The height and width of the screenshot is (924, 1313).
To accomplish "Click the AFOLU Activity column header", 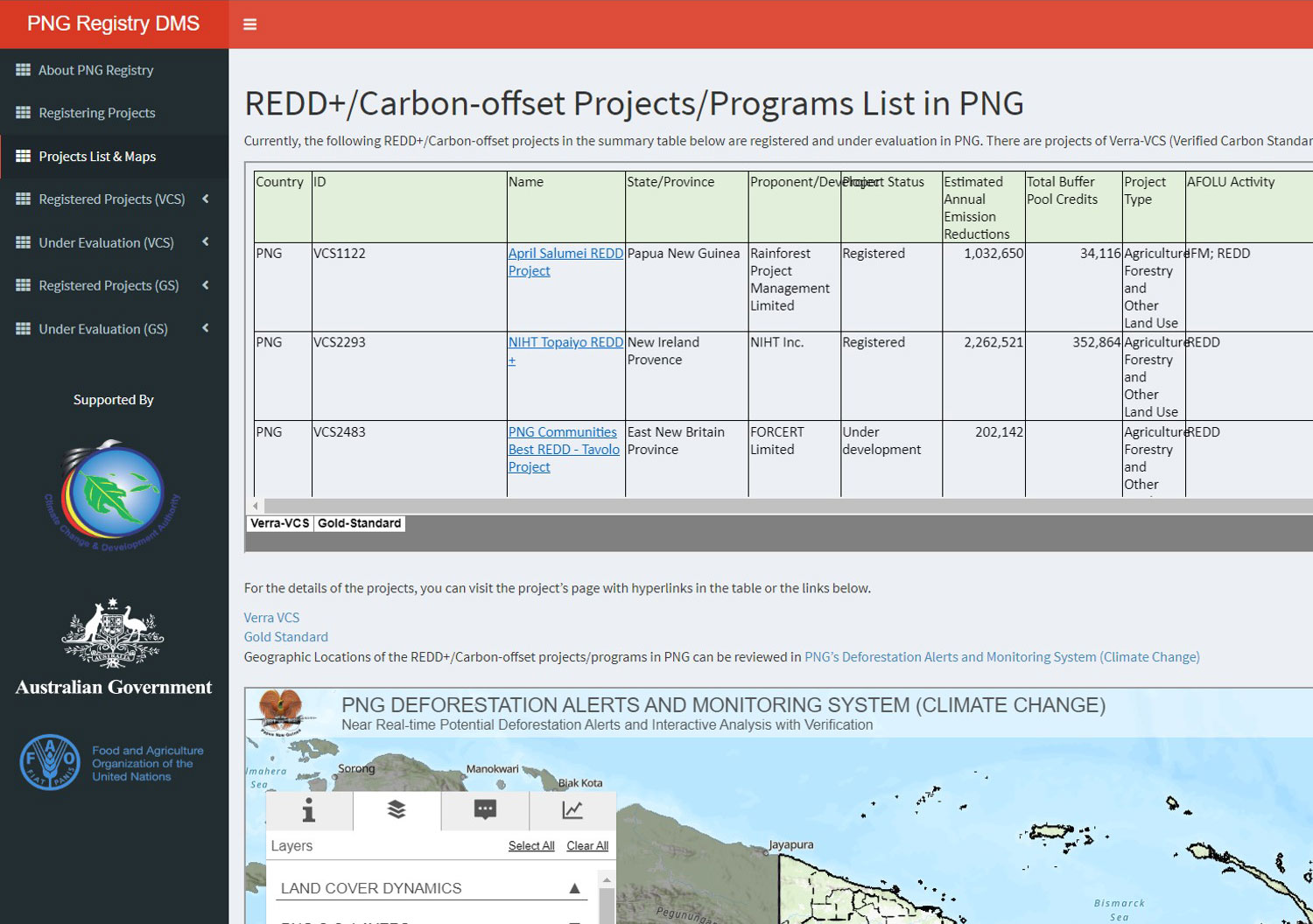I will coord(1249,207).
